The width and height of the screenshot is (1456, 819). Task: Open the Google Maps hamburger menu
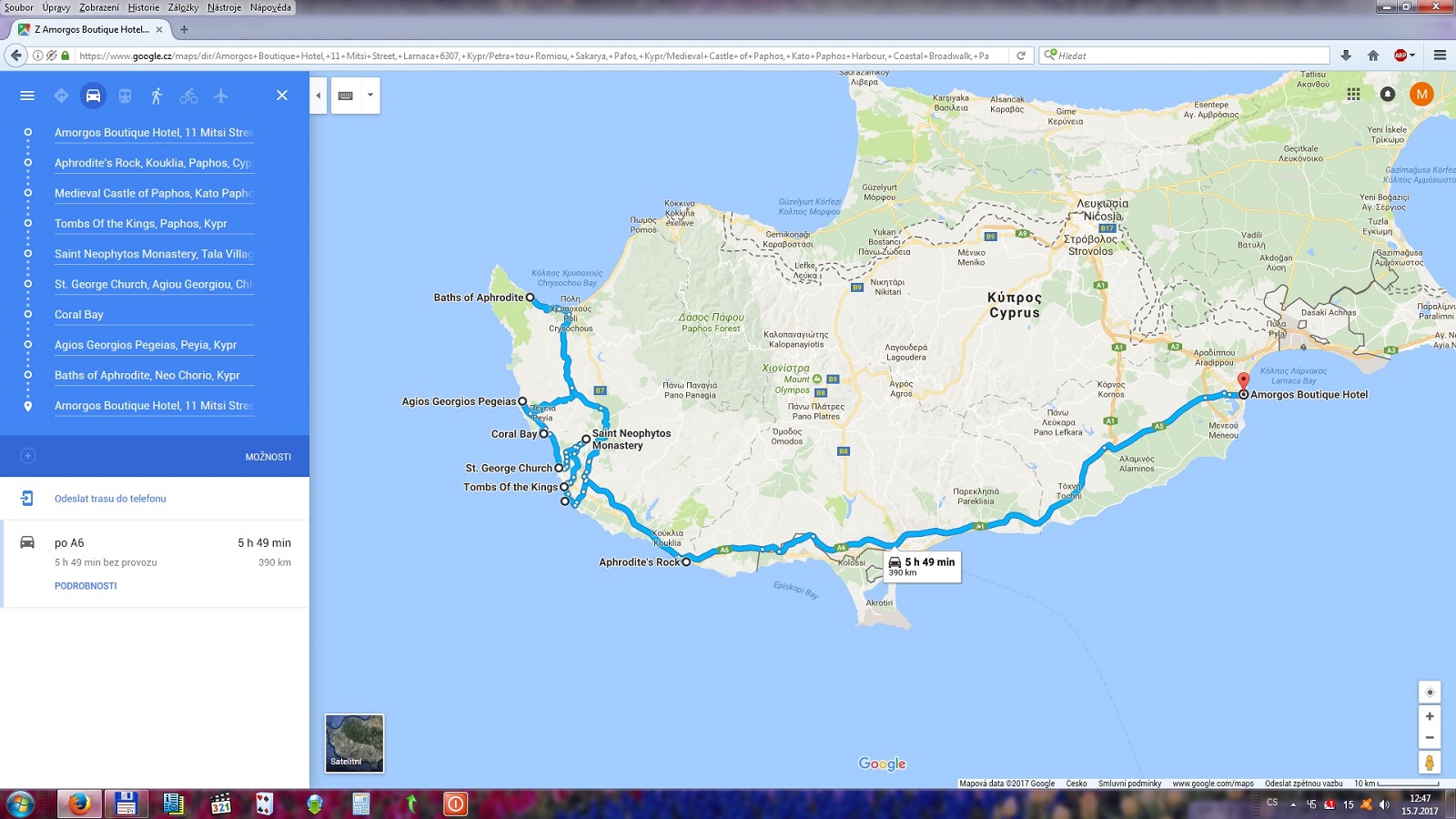click(x=27, y=96)
